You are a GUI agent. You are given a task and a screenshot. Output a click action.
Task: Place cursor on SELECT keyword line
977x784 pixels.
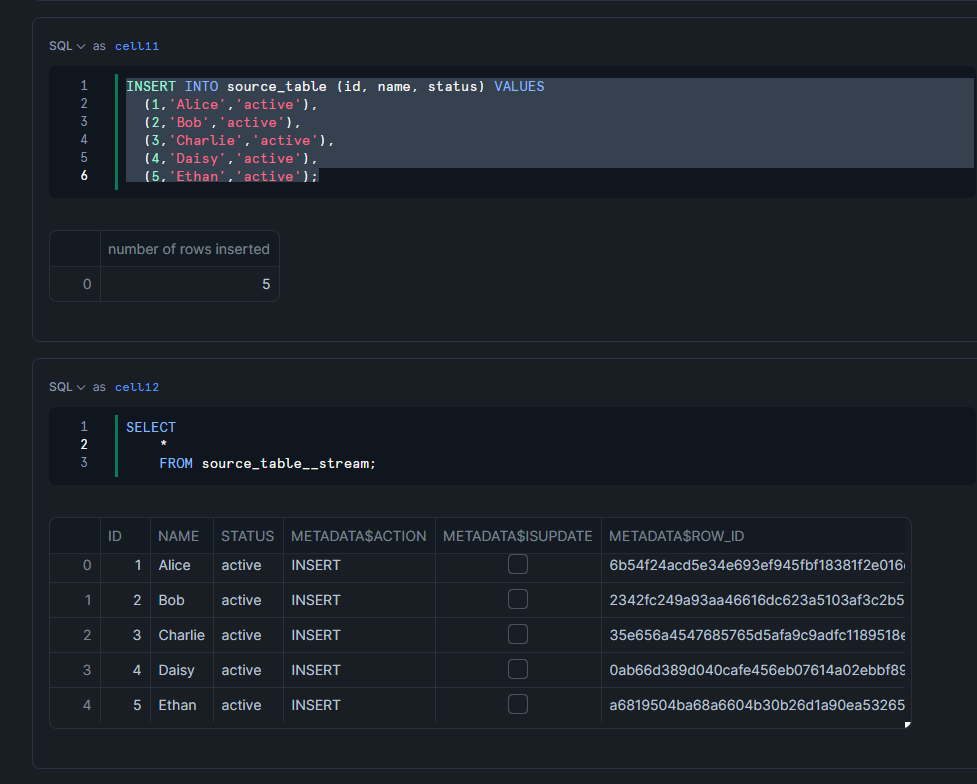(151, 428)
